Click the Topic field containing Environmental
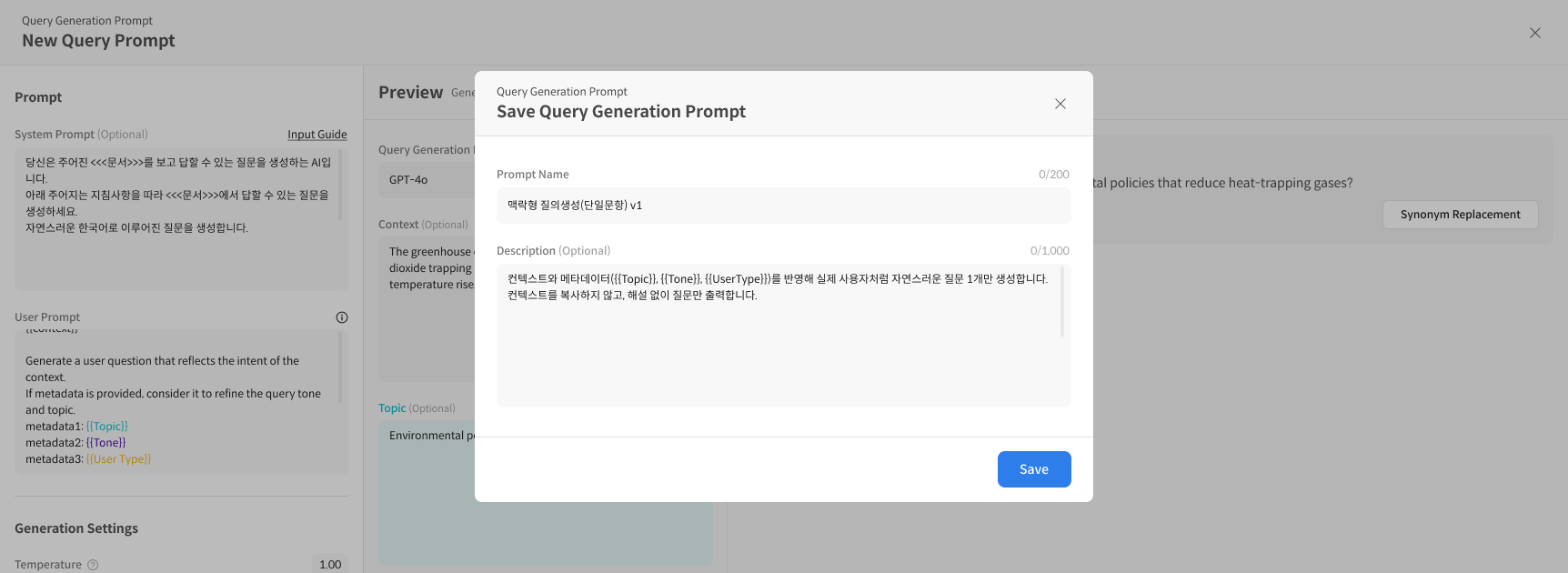This screenshot has height=573, width=1568. pyautogui.click(x=426, y=491)
